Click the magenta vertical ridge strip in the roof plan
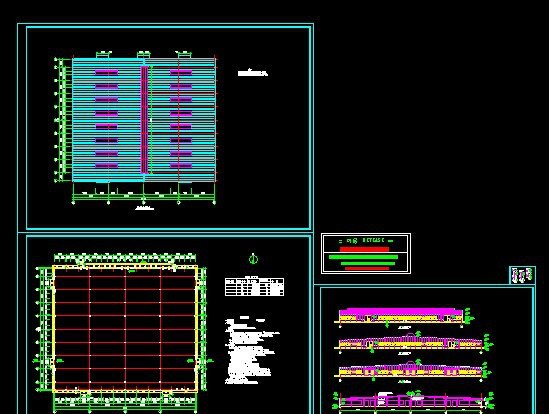The image size is (549, 414). 144,119
